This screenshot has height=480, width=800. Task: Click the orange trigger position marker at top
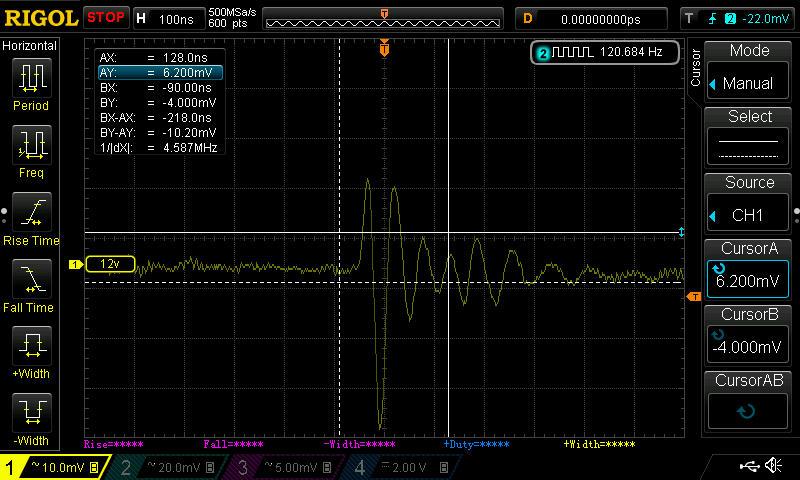pyautogui.click(x=384, y=48)
